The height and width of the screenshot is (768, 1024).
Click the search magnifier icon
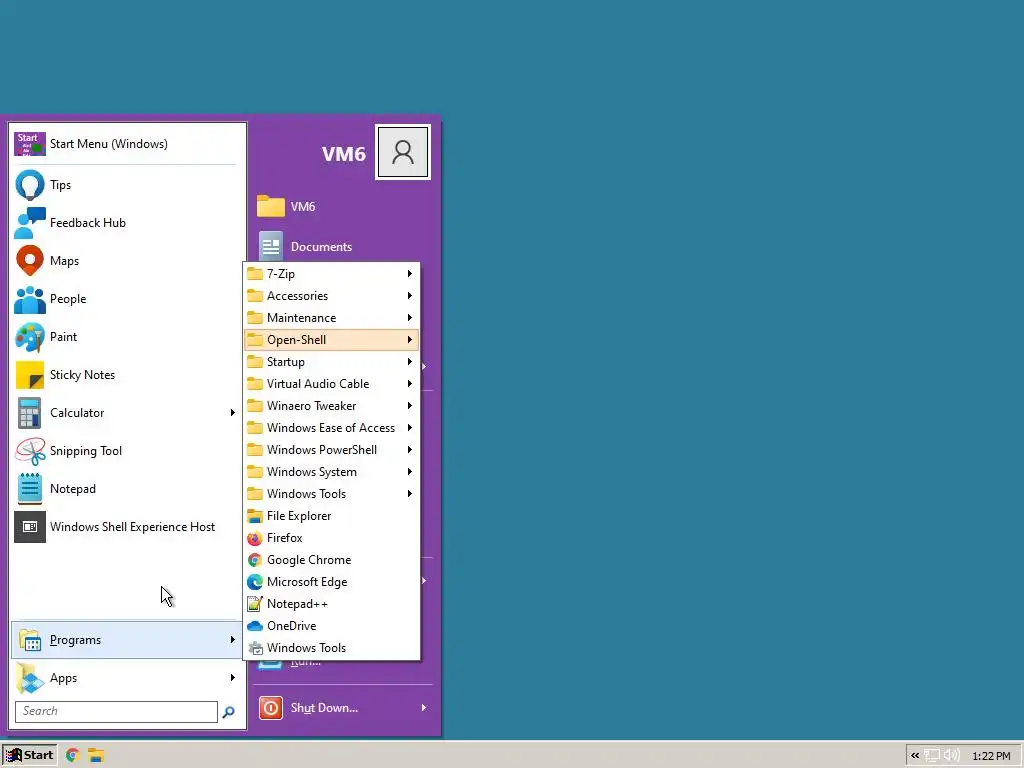pos(228,712)
